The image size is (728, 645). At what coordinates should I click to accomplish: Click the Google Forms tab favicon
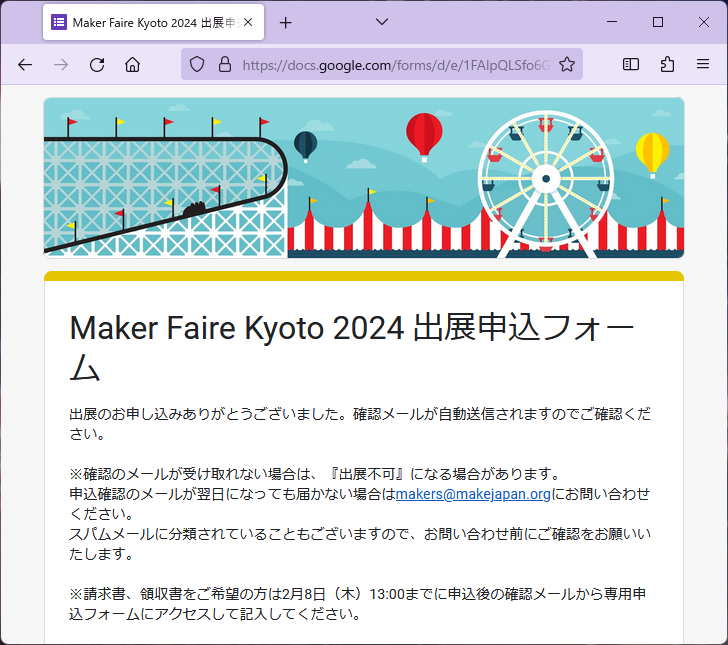coord(59,22)
